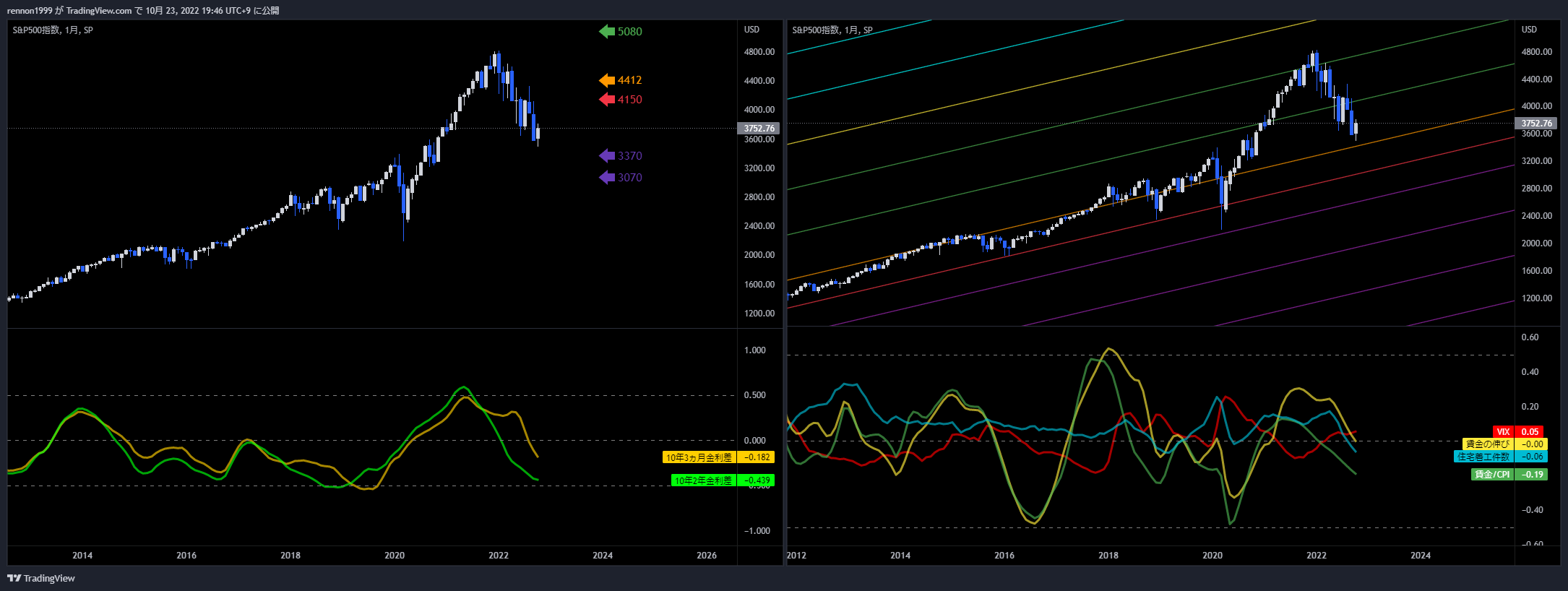
Task: Select the 賃金/CPI indicator label
Action: tap(1493, 475)
